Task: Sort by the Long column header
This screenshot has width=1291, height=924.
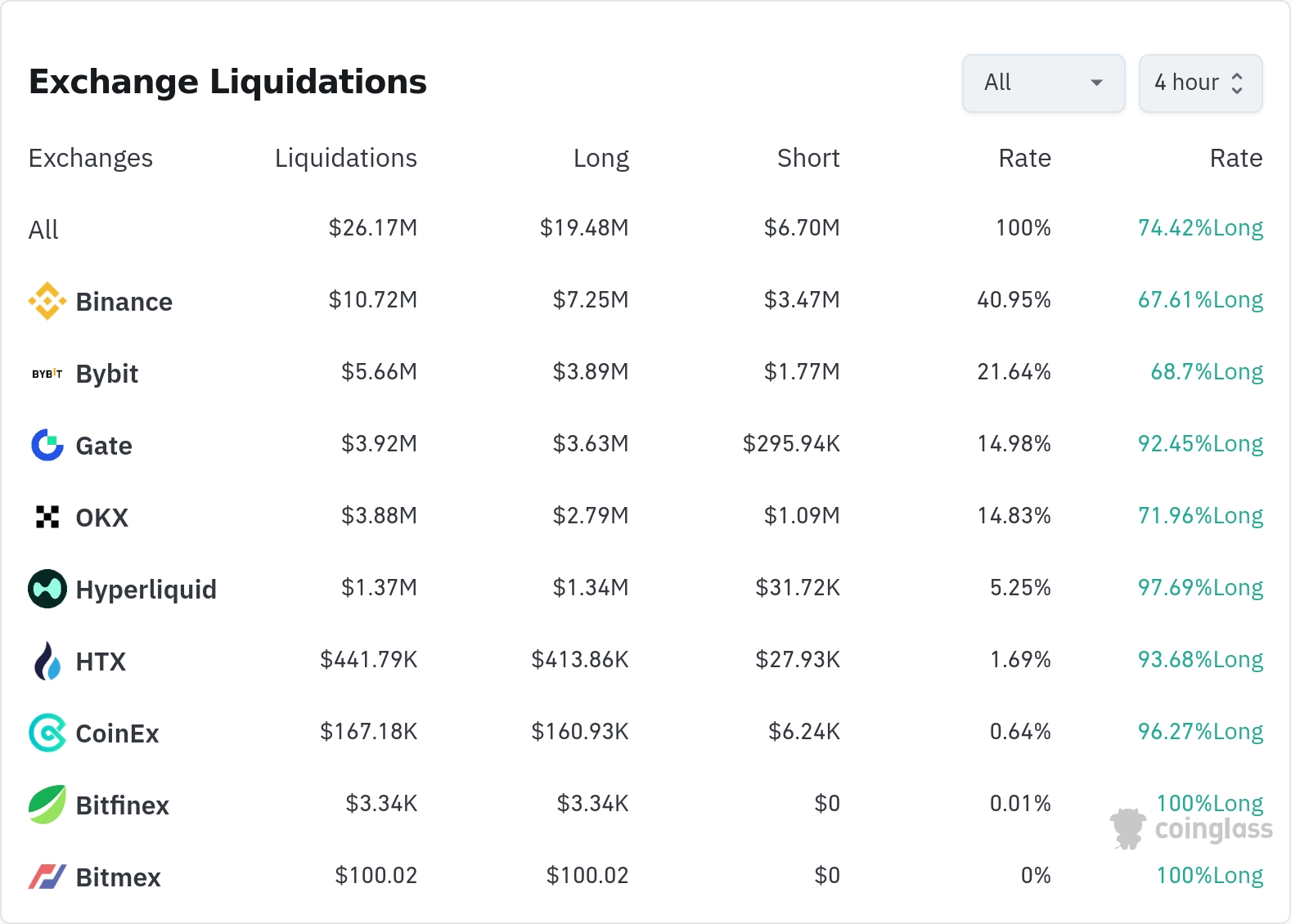Action: [601, 158]
